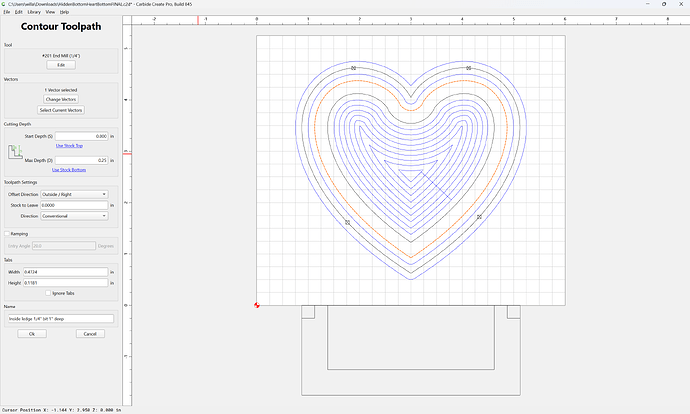Select tab marker at lower right of heart
Image resolution: width=690 pixels, height=414 pixels.
[x=479, y=217]
